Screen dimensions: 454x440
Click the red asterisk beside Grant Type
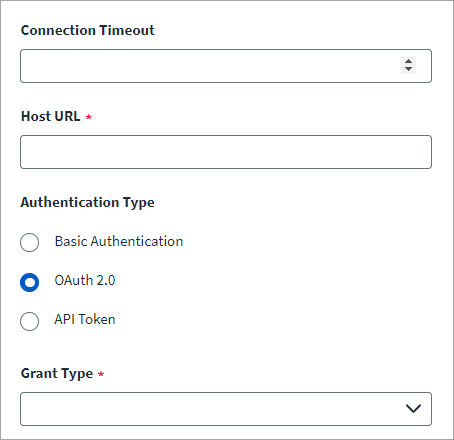coord(101,374)
